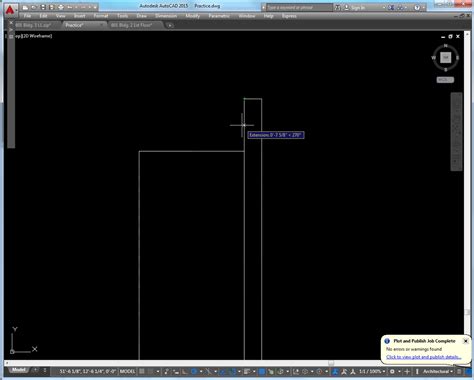Viewport: 474px width, 380px height.
Task: Open the Tools menu
Action: [x=122, y=16]
